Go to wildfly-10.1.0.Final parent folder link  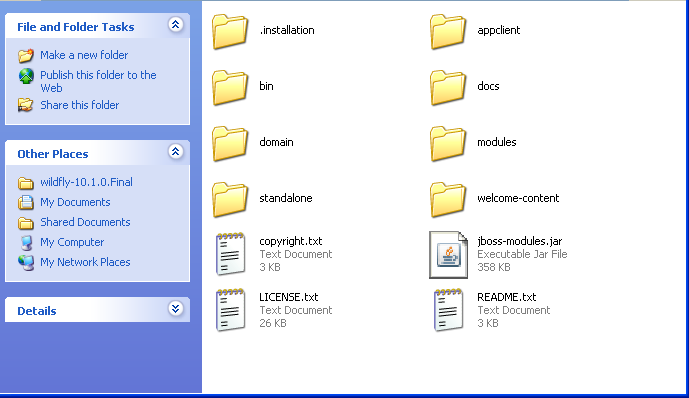pyautogui.click(x=86, y=182)
